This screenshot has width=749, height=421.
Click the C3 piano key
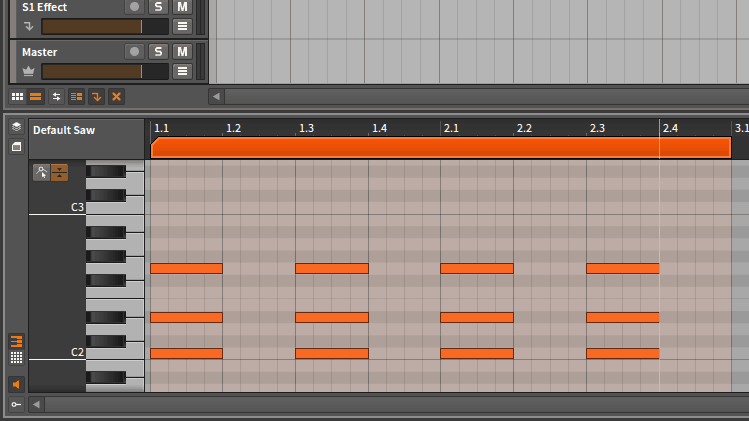point(115,206)
